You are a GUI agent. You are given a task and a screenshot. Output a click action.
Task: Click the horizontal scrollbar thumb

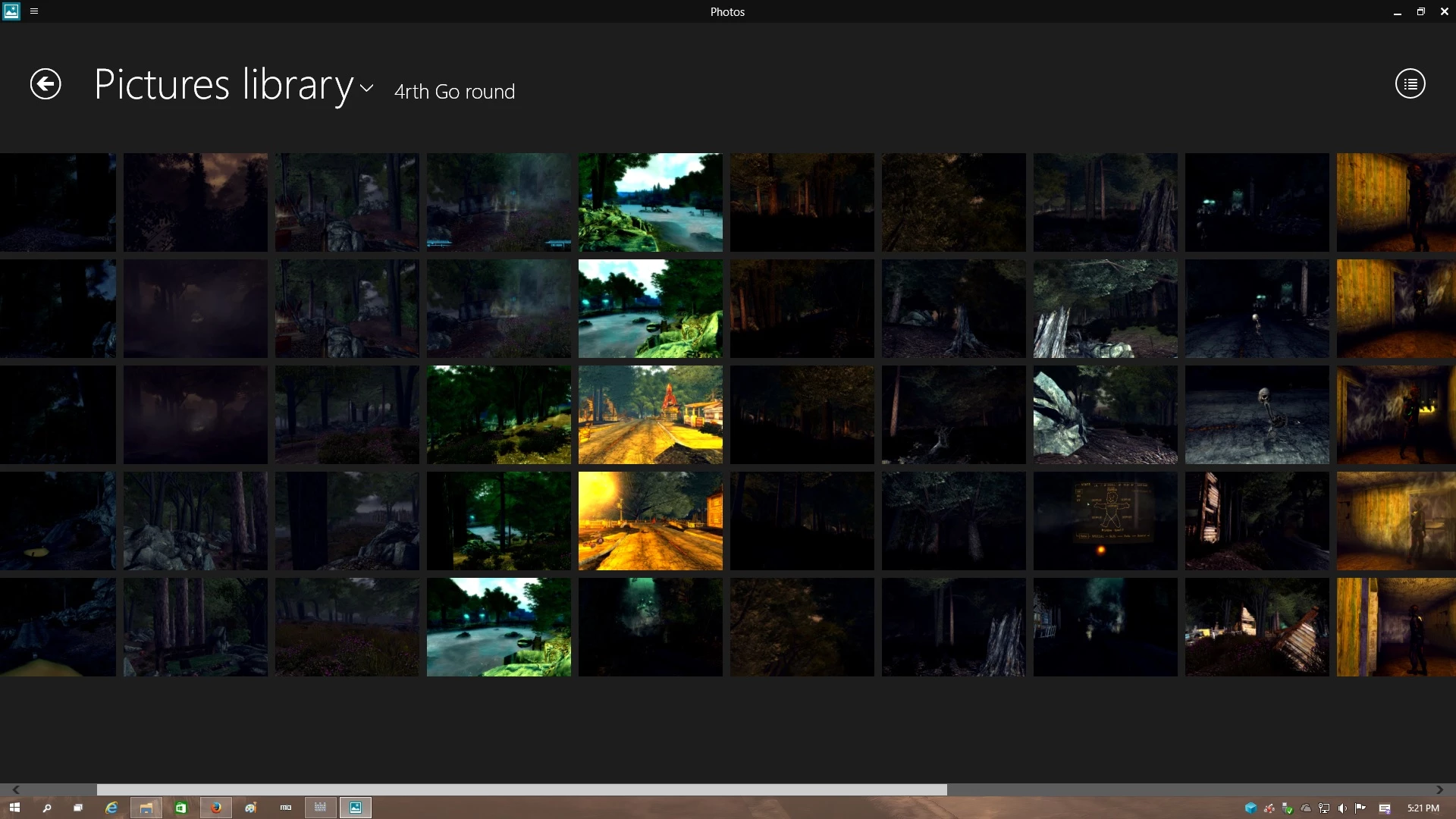point(522,789)
